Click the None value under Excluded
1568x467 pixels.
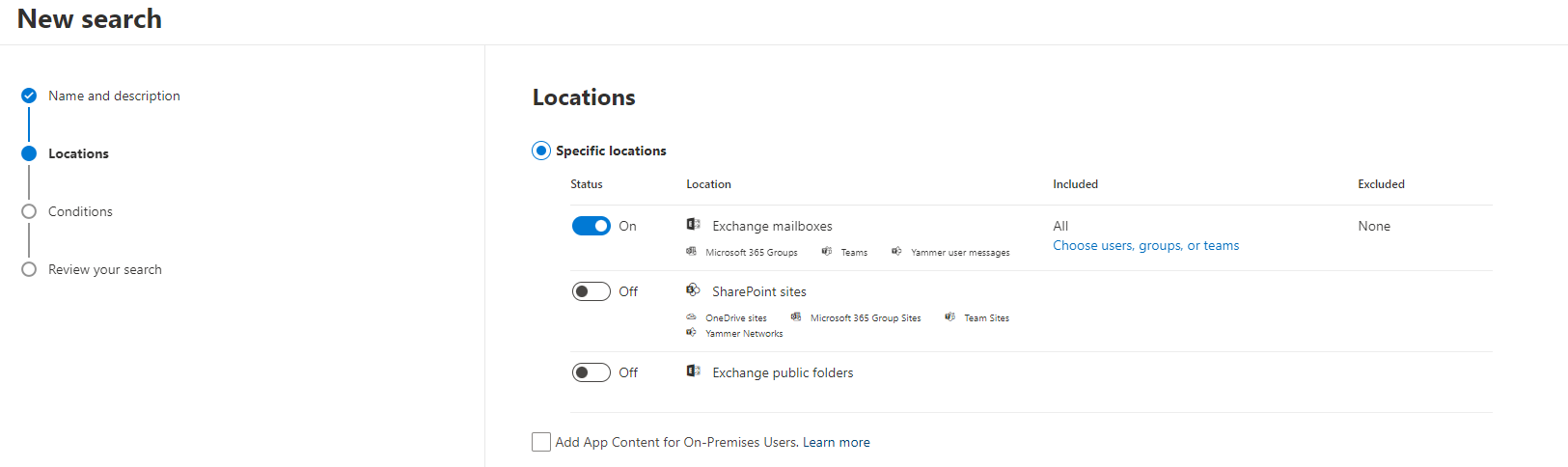1374,226
